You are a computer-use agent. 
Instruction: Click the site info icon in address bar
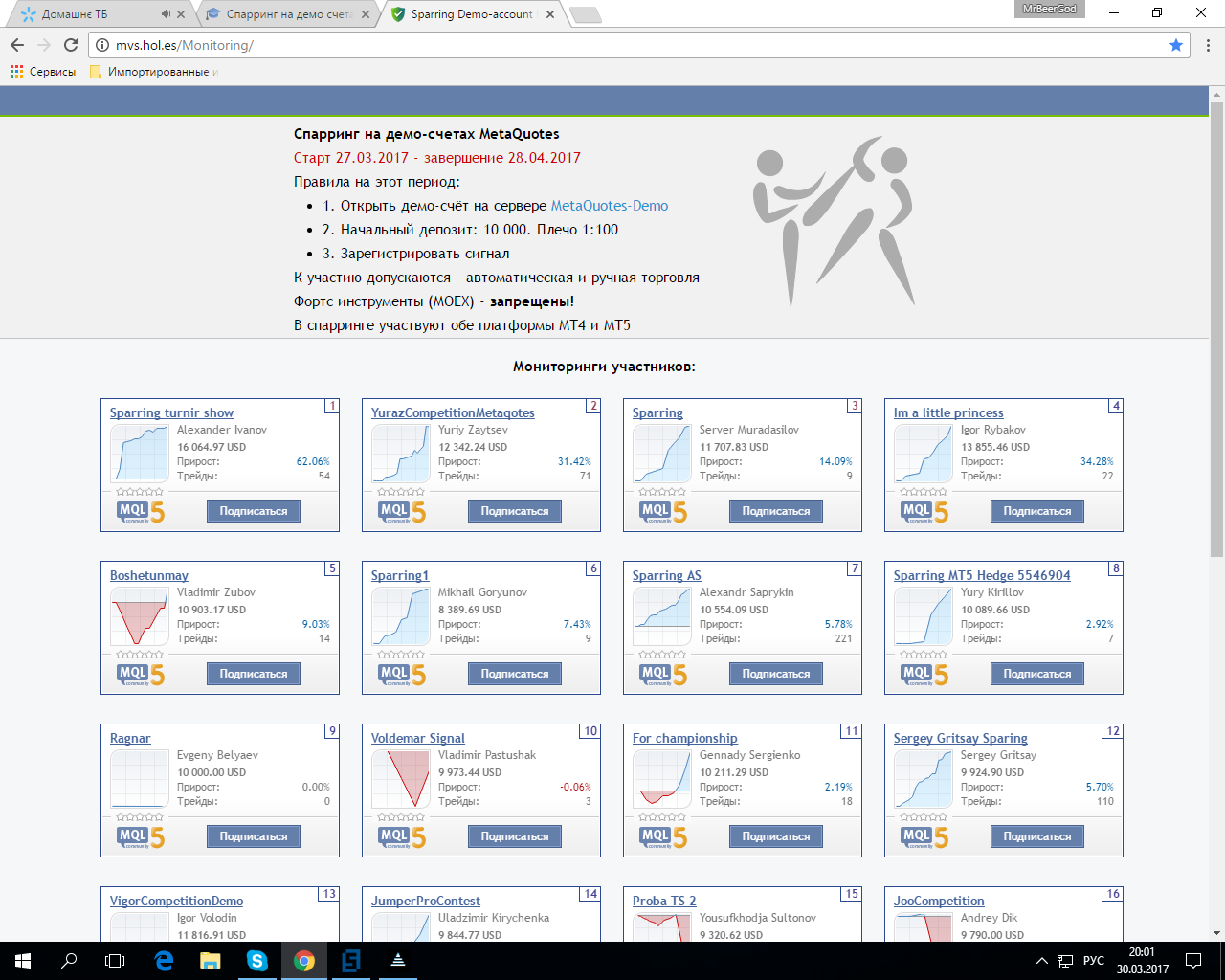pyautogui.click(x=102, y=45)
